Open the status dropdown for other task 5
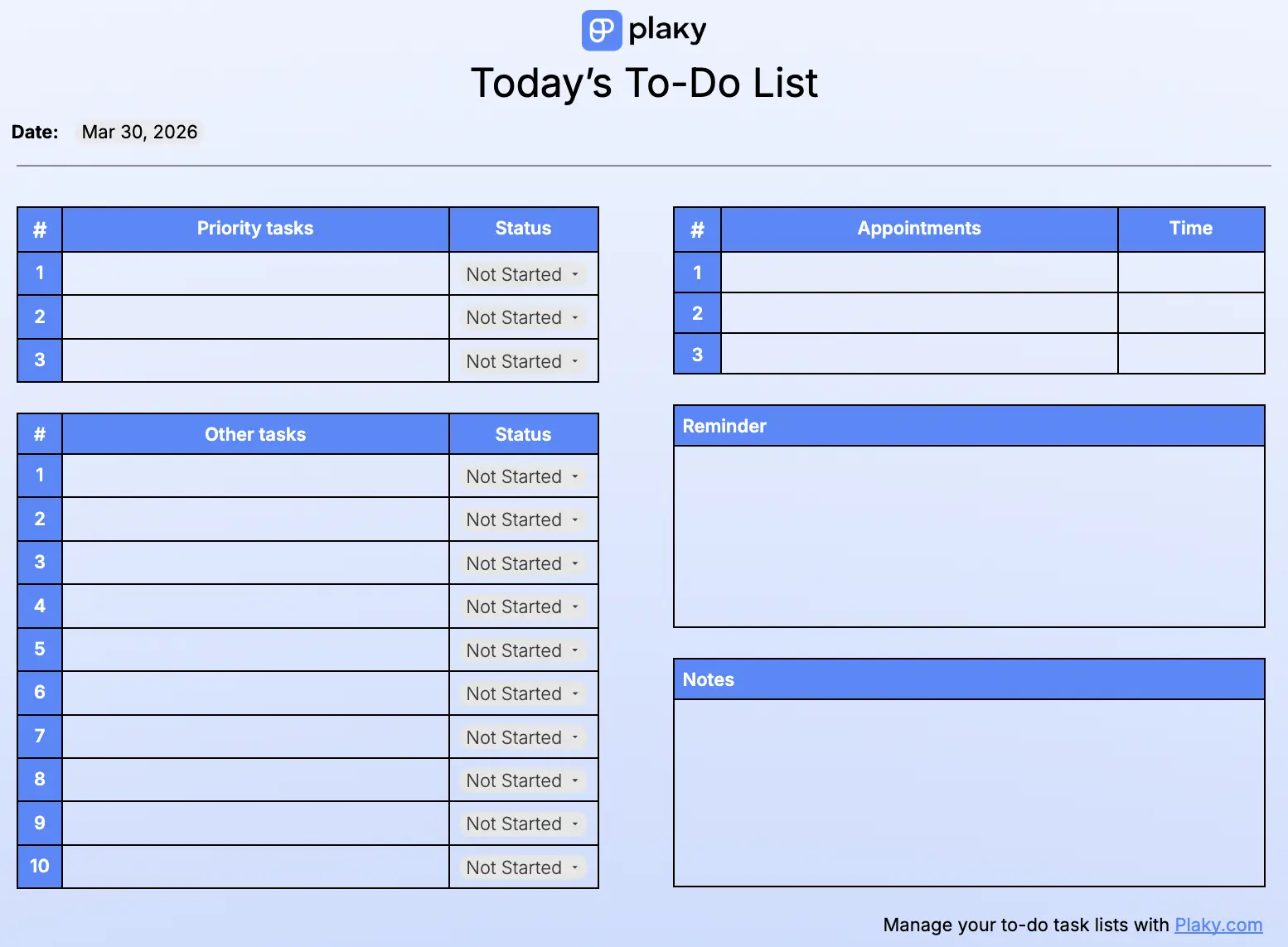Screen dimensions: 1288x947 [523, 650]
